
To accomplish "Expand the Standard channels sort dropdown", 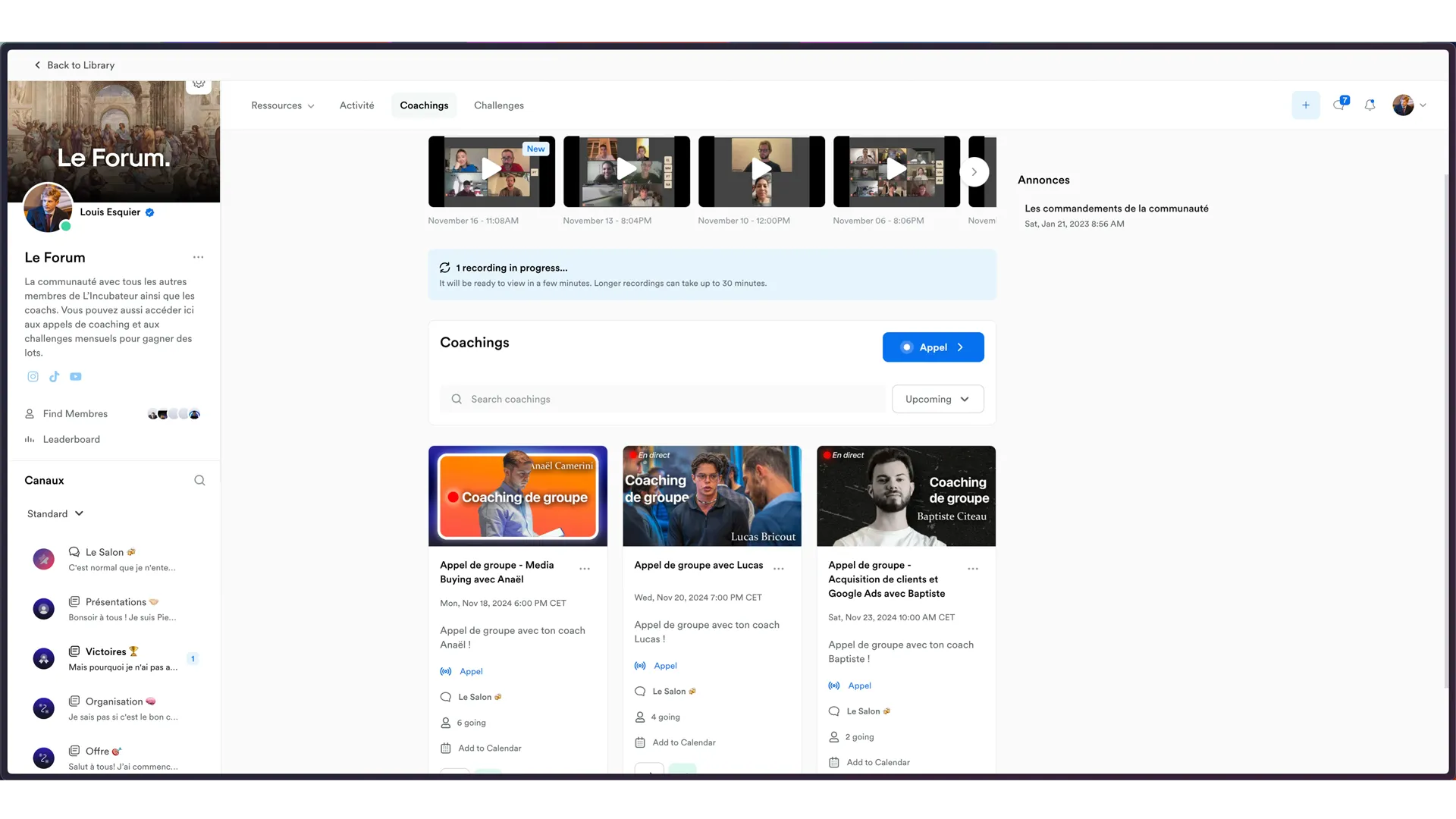I will pos(55,514).
